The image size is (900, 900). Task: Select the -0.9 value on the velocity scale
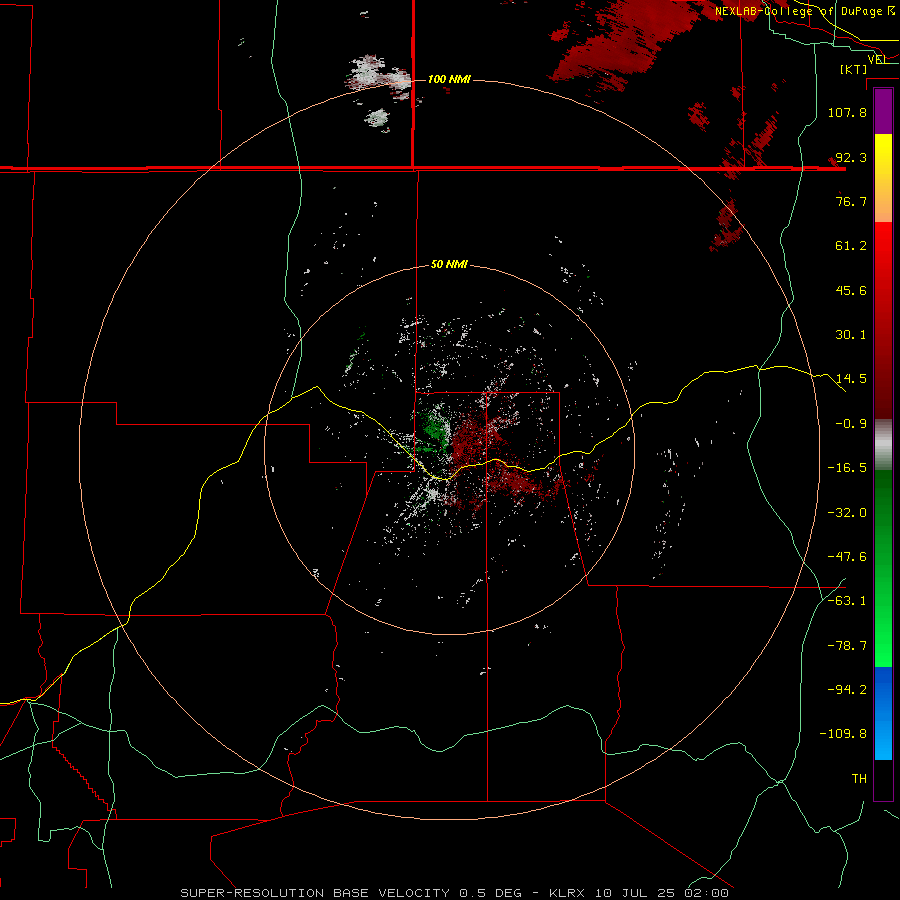(x=851, y=424)
